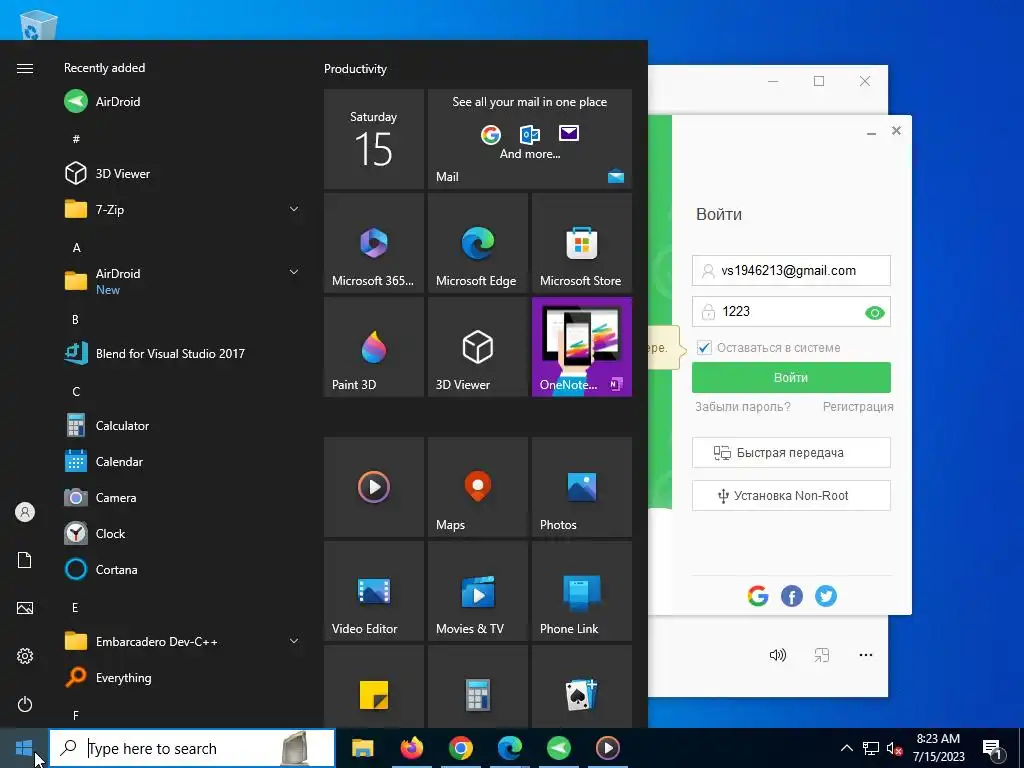Screen dimensions: 1024x768
Task: Open the Movies & TV tile
Action: (477, 591)
